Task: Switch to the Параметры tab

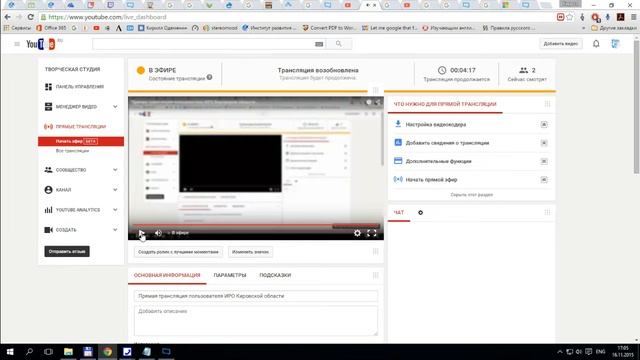Action: click(x=230, y=275)
